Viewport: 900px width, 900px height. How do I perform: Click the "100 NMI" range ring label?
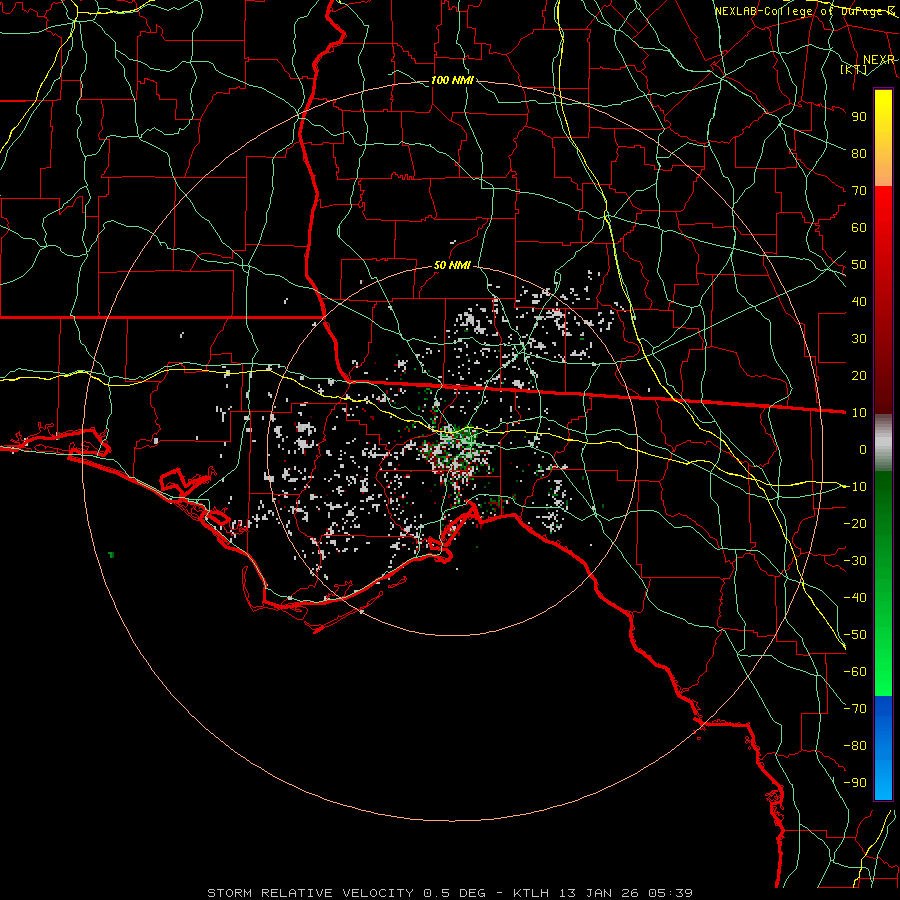(452, 80)
